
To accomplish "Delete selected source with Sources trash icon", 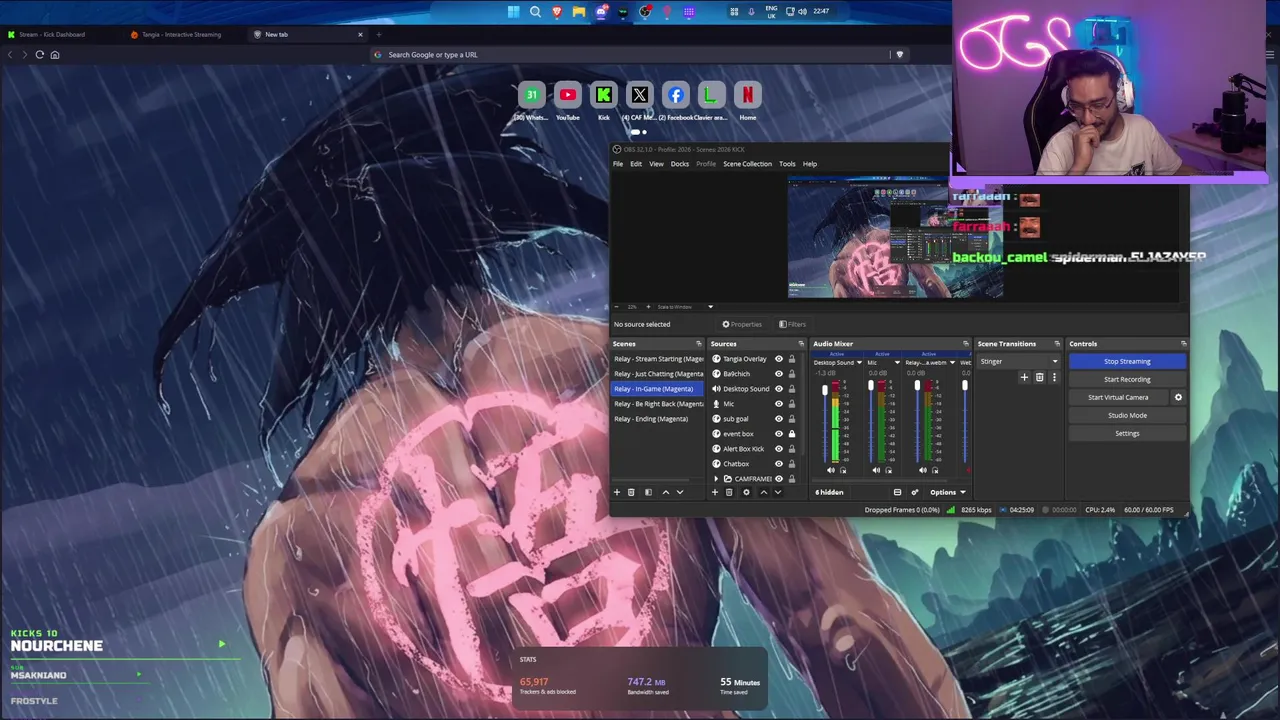I will click(x=729, y=492).
